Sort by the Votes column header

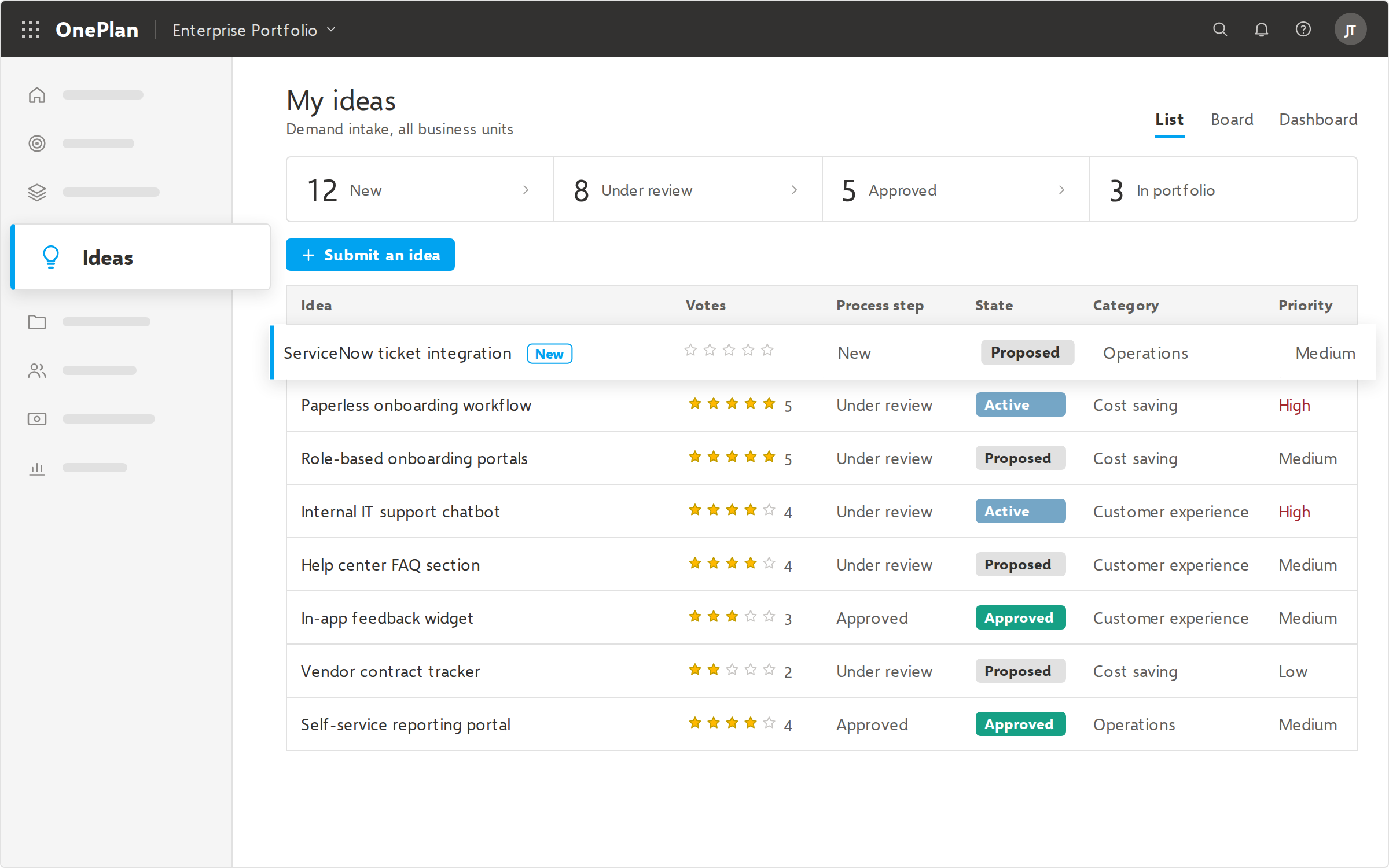coord(705,306)
